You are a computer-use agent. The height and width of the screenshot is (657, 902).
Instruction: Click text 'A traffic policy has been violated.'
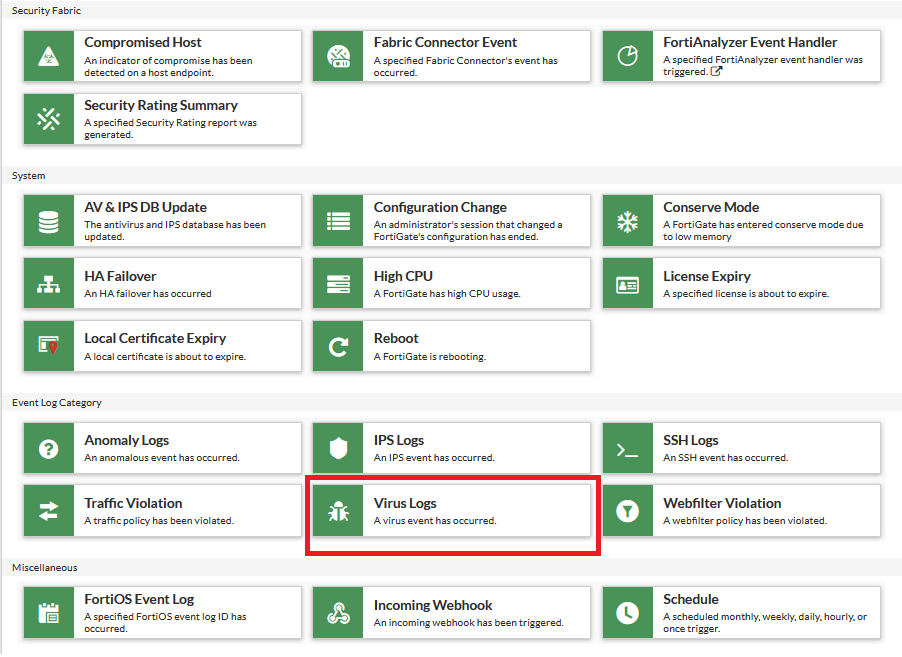159,521
